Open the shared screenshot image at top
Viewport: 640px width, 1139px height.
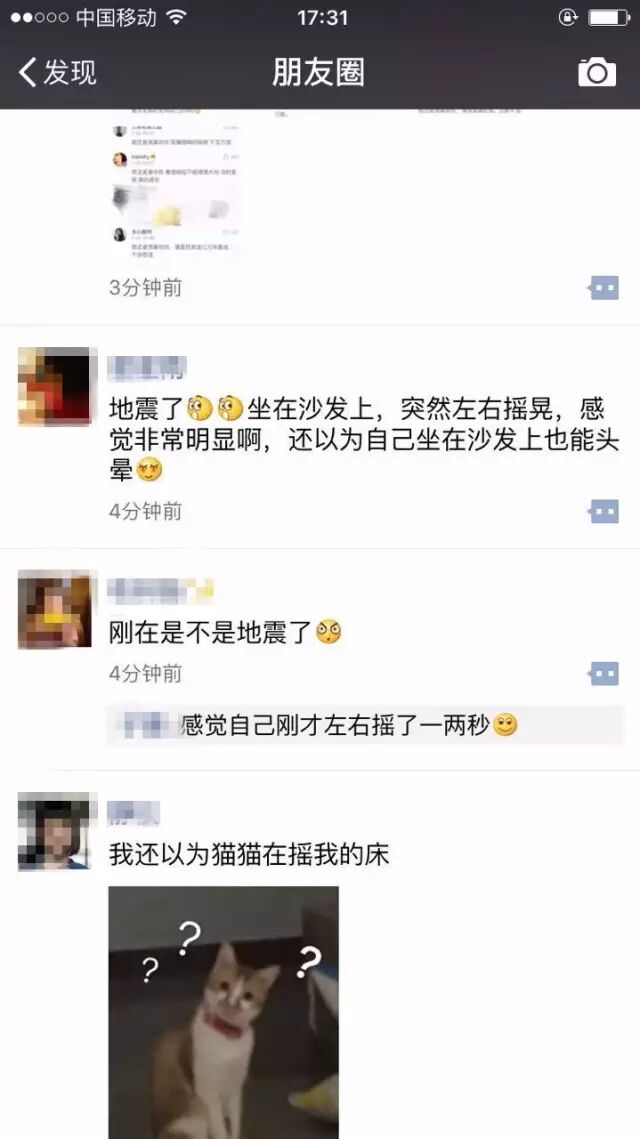coord(177,185)
